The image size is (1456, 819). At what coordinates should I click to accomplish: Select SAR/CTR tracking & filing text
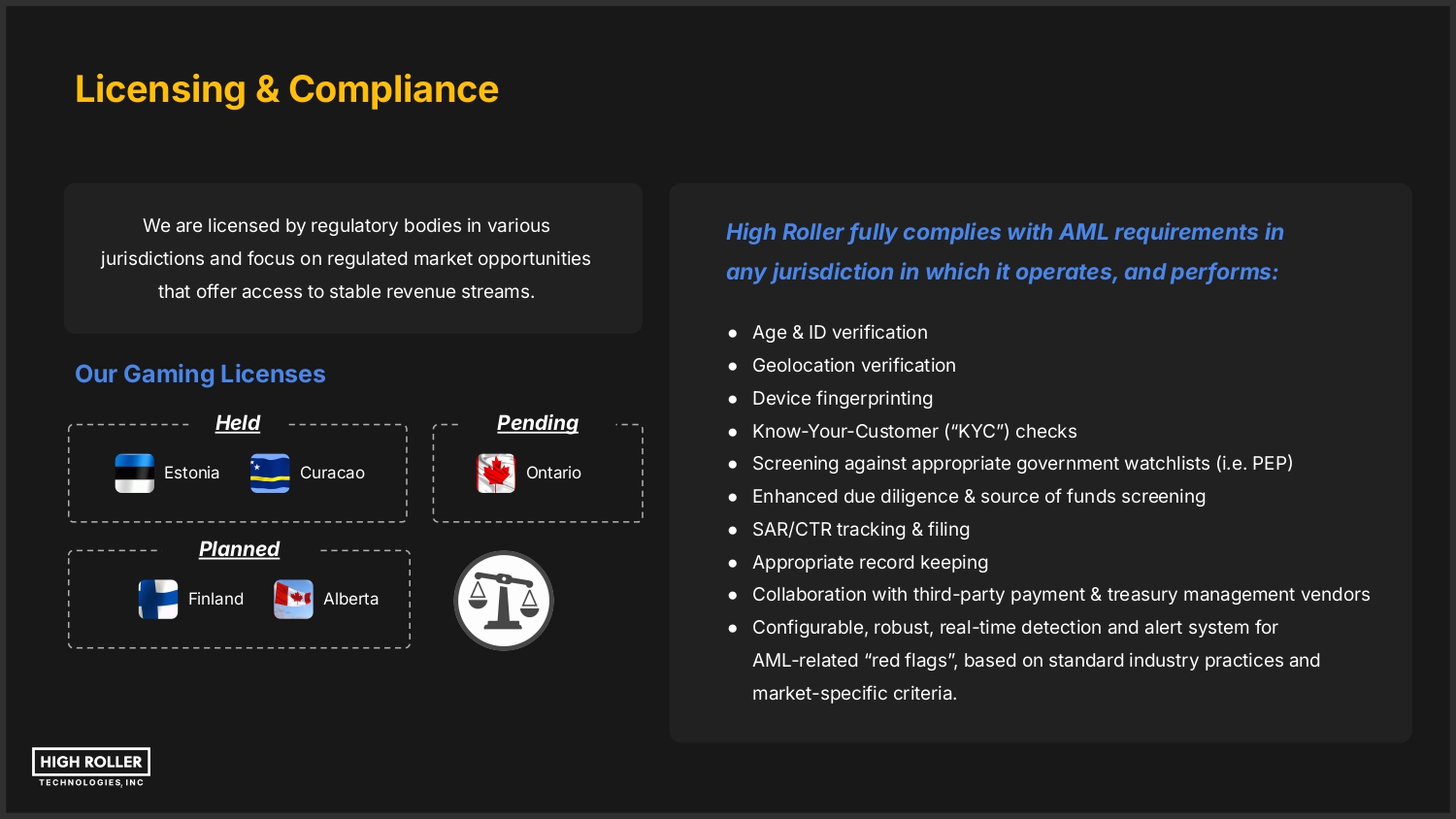pos(860,530)
